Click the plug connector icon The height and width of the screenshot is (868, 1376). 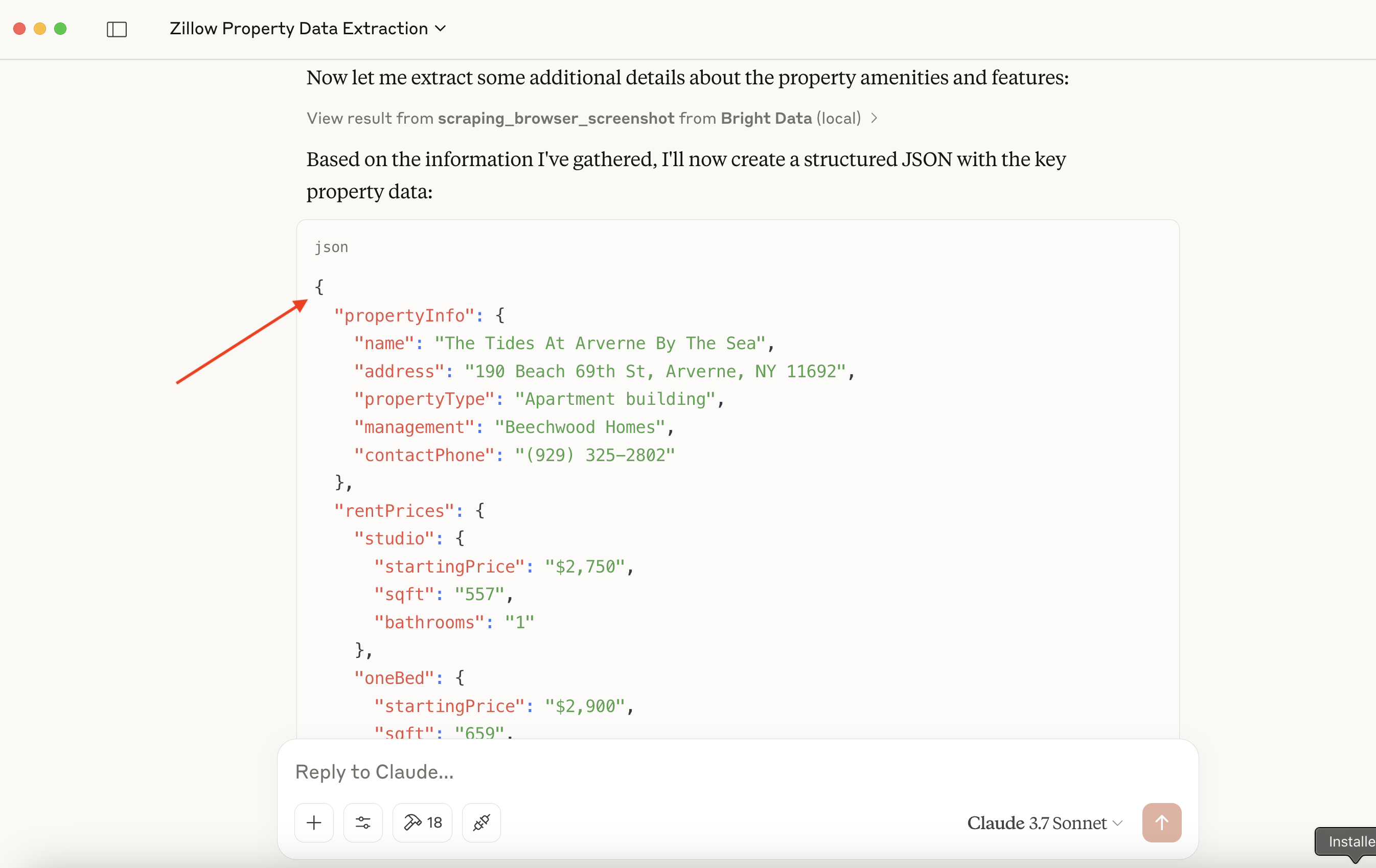point(481,823)
